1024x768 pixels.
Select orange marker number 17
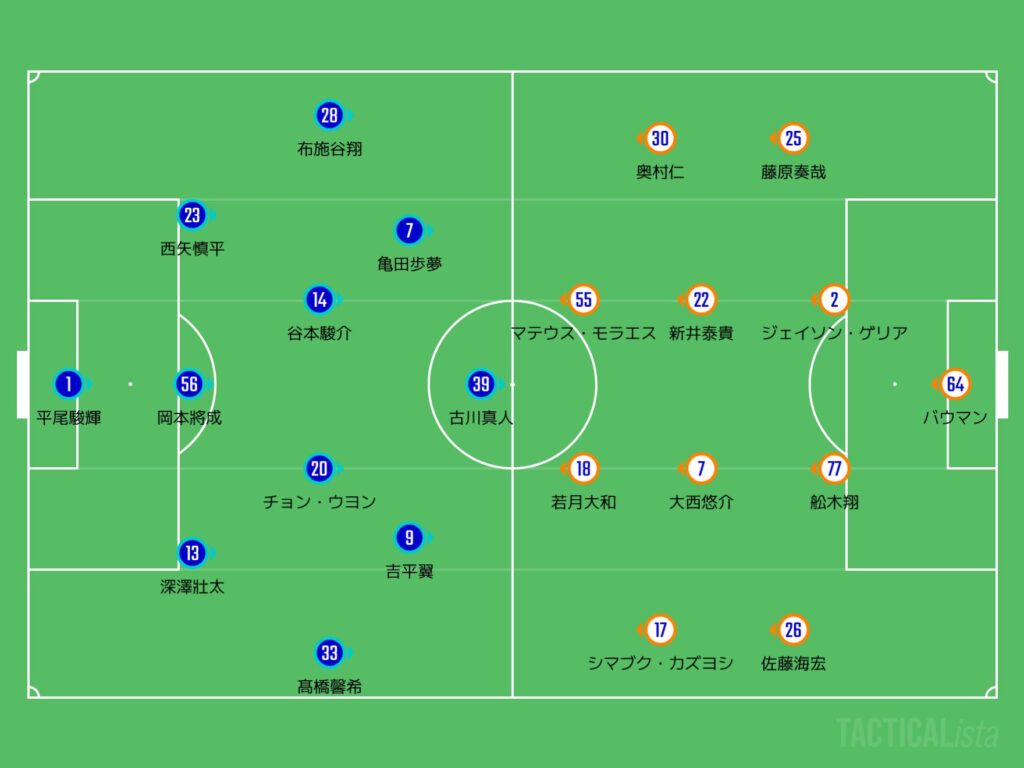[660, 630]
